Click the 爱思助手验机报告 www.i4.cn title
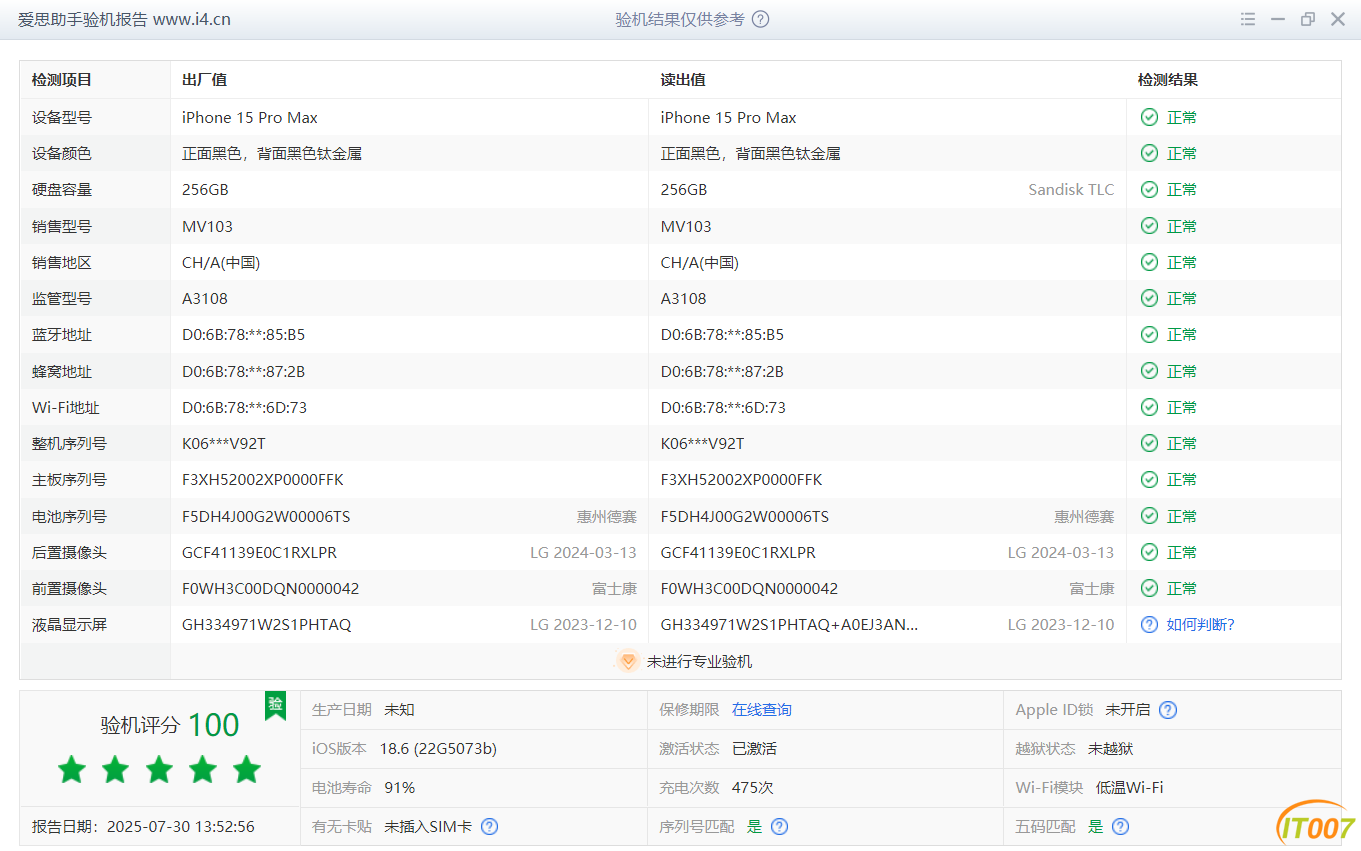The image size is (1361, 851). point(124,19)
